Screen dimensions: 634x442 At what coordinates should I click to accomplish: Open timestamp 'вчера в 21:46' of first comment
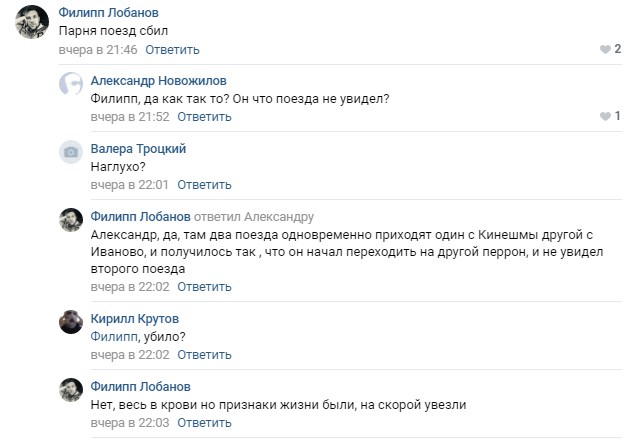[98, 50]
